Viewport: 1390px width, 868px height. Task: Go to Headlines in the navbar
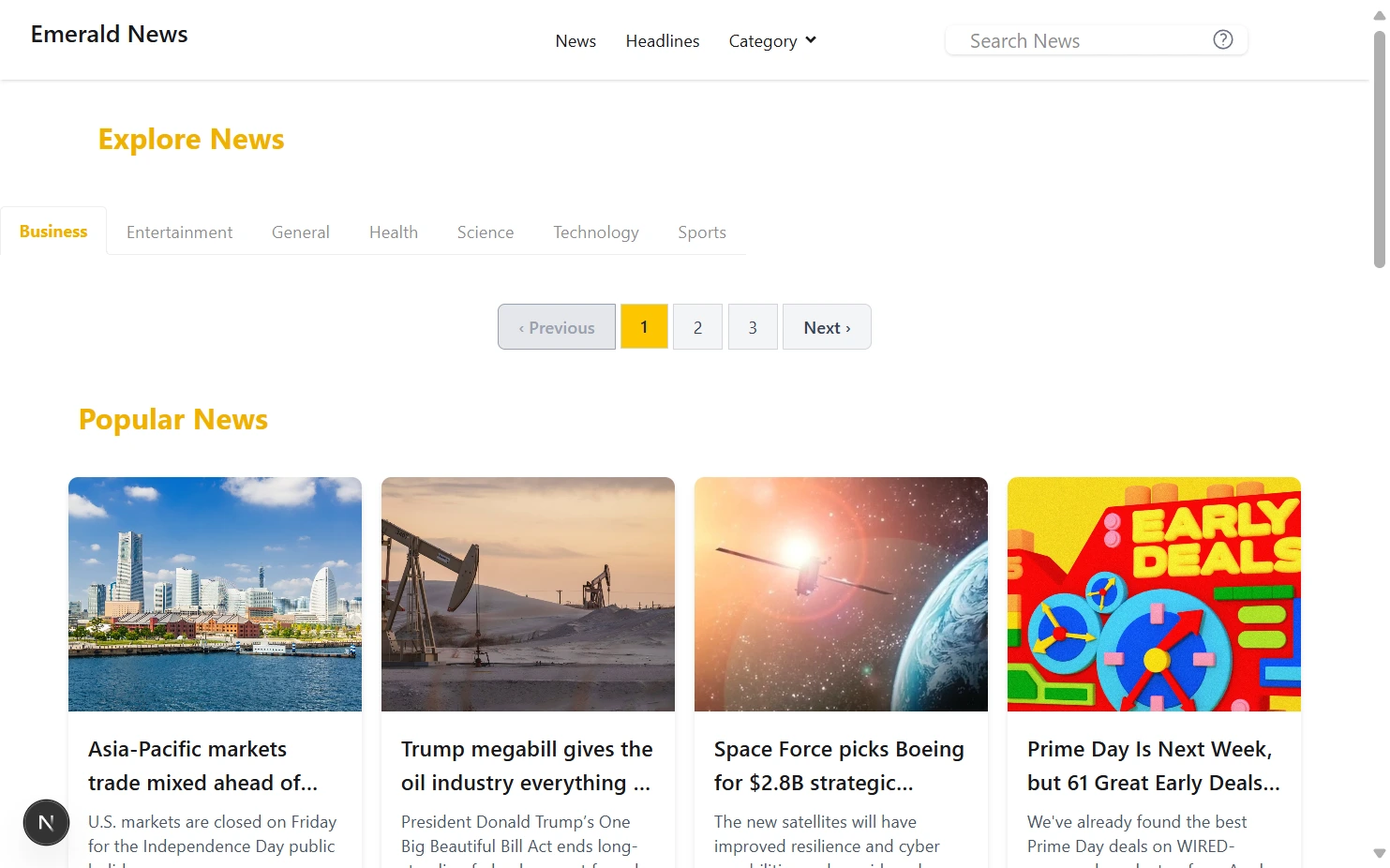click(x=663, y=41)
